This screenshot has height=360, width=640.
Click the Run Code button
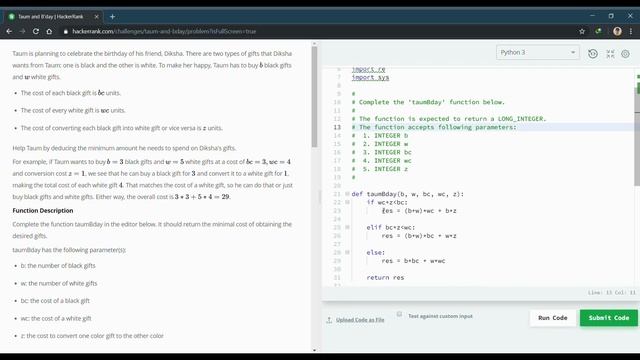553,318
